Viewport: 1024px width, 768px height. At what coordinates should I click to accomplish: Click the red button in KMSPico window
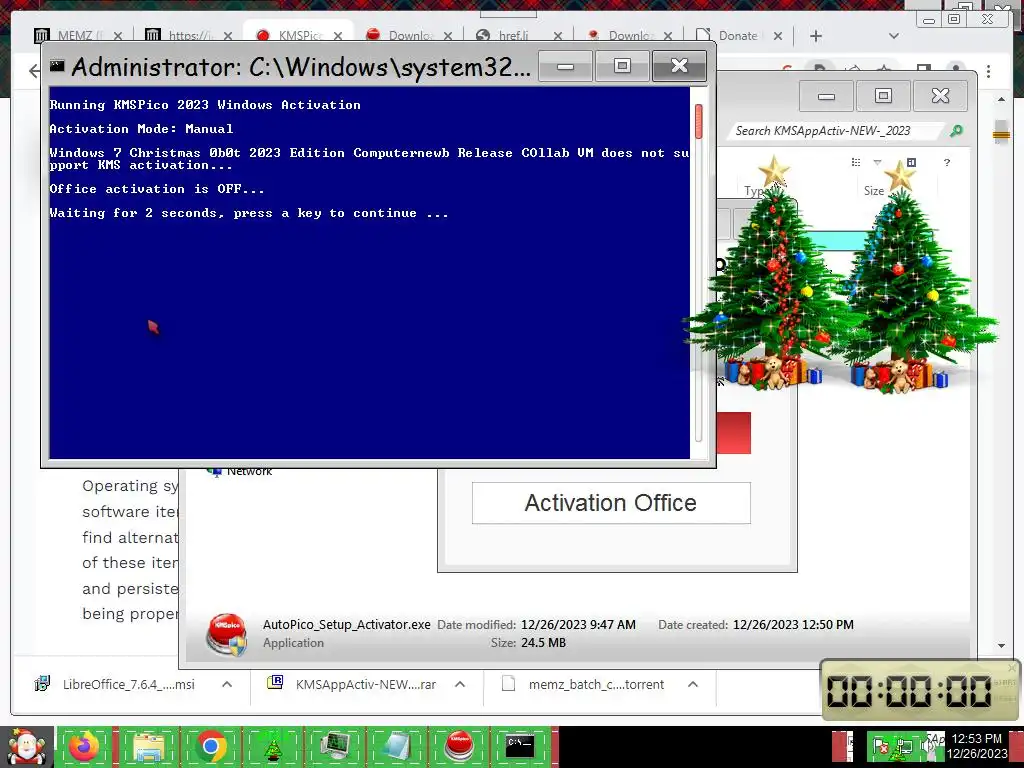click(x=733, y=432)
